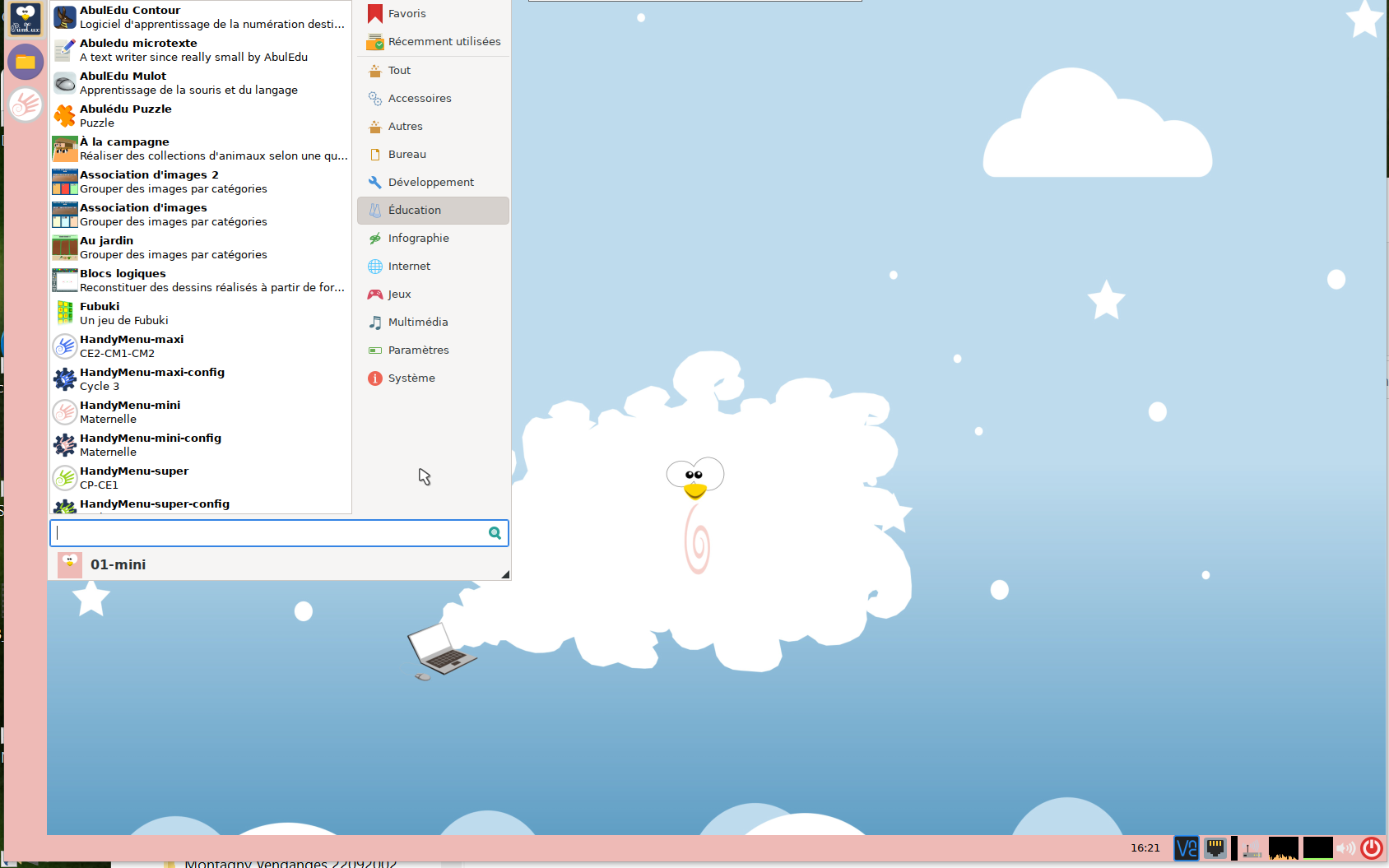
Task: Open HandyMenu-mini-config gear icon
Action: [x=65, y=445]
